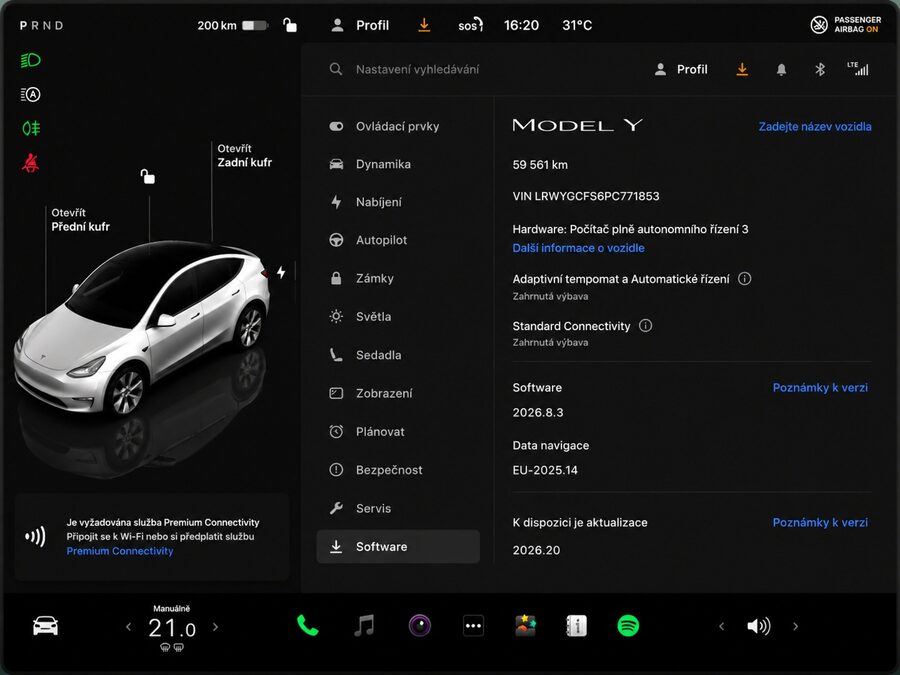Open the Přední kufr front trunk
The image size is (900, 675).
[80, 220]
